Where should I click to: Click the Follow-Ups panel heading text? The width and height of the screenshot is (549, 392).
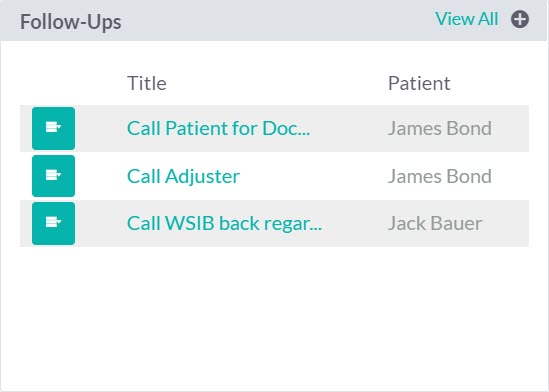click(71, 22)
